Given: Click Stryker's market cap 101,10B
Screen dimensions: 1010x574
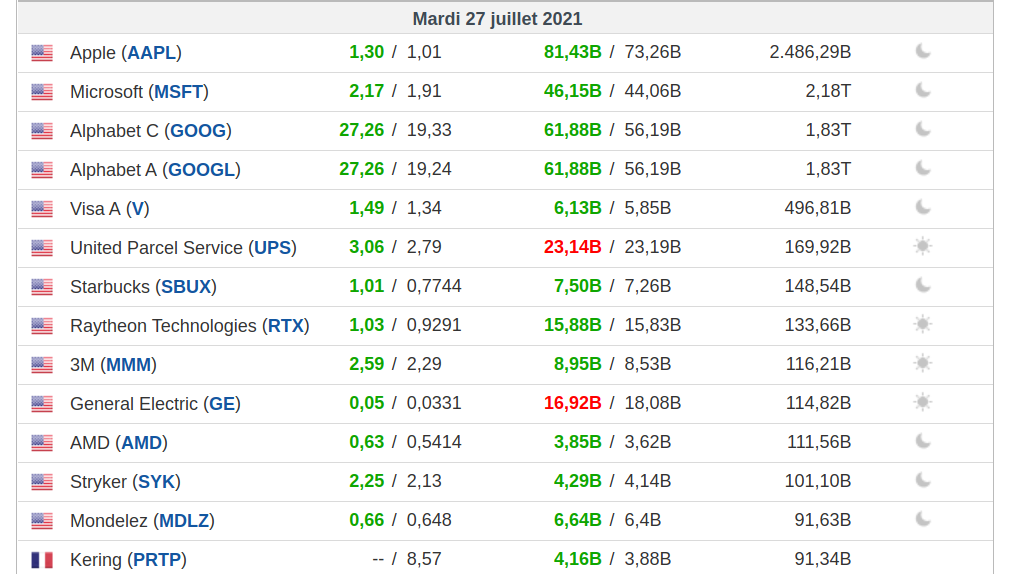Looking at the screenshot, I should coord(817,481).
